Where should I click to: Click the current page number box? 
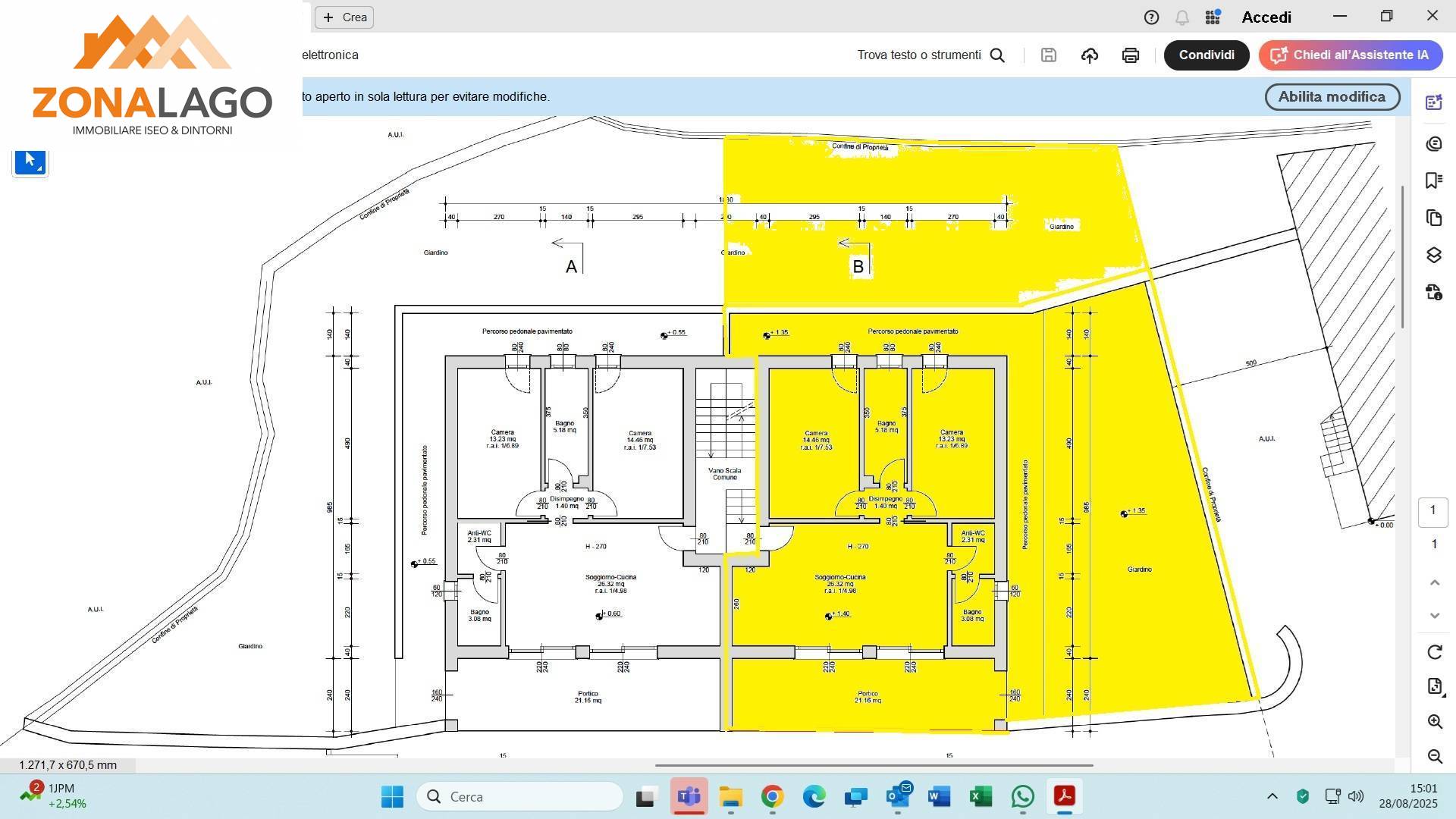click(x=1433, y=511)
